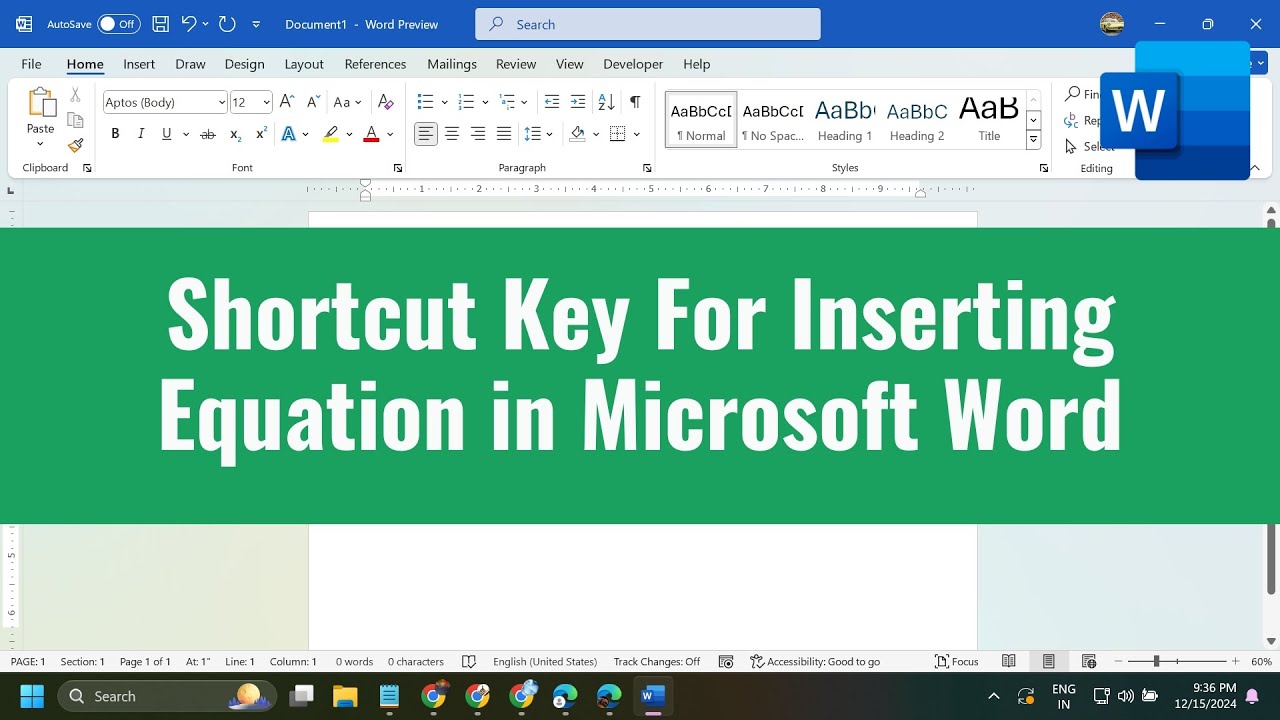
Task: Open the macro recording status icon
Action: tap(727, 662)
